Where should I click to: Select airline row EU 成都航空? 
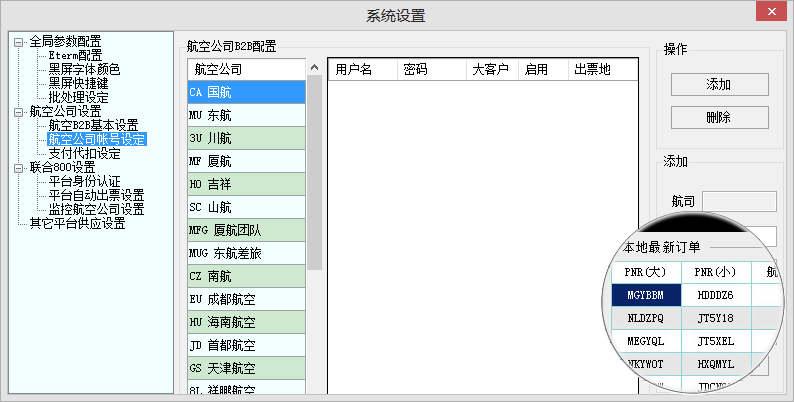[x=247, y=300]
